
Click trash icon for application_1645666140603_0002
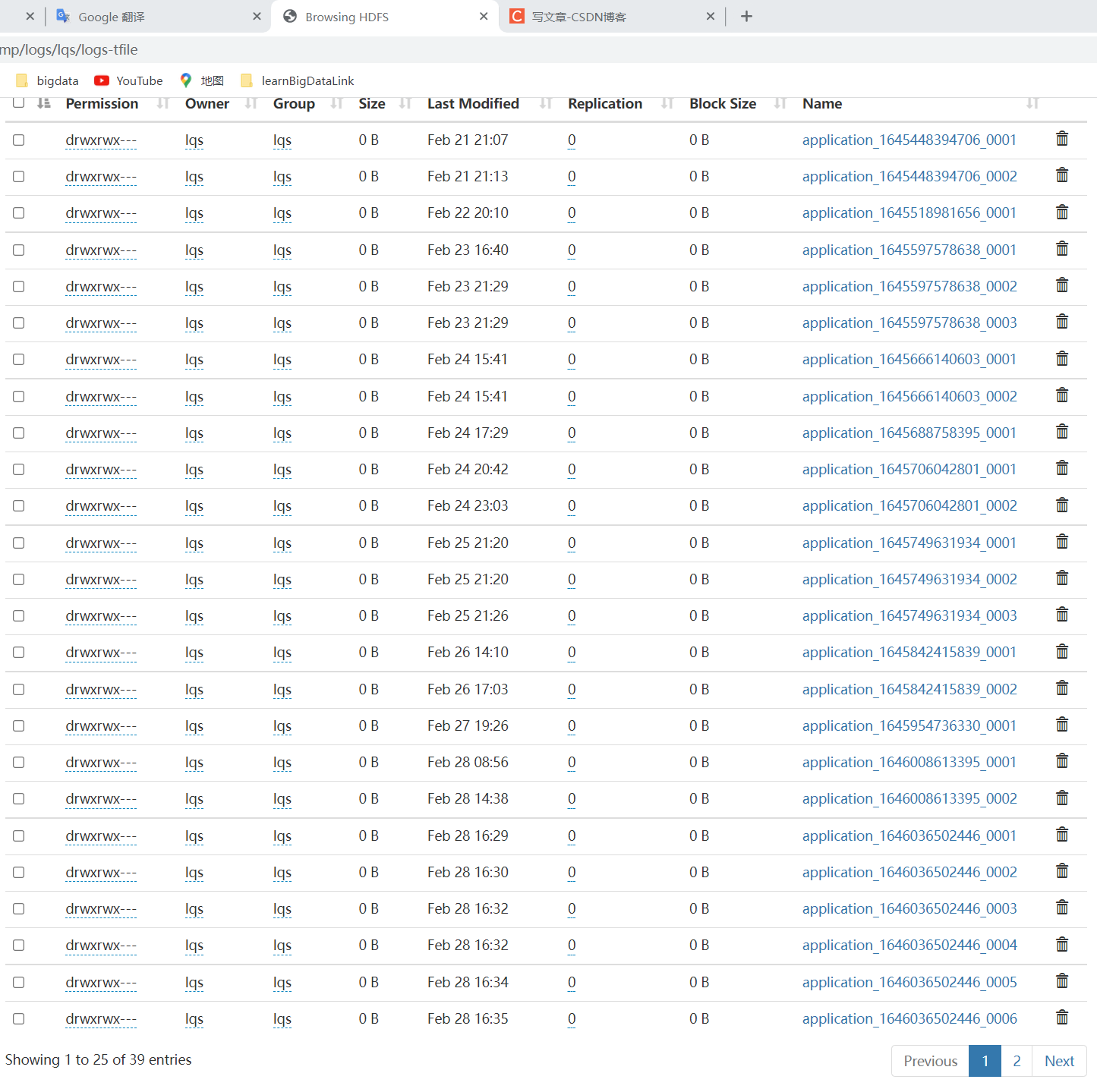[1062, 395]
